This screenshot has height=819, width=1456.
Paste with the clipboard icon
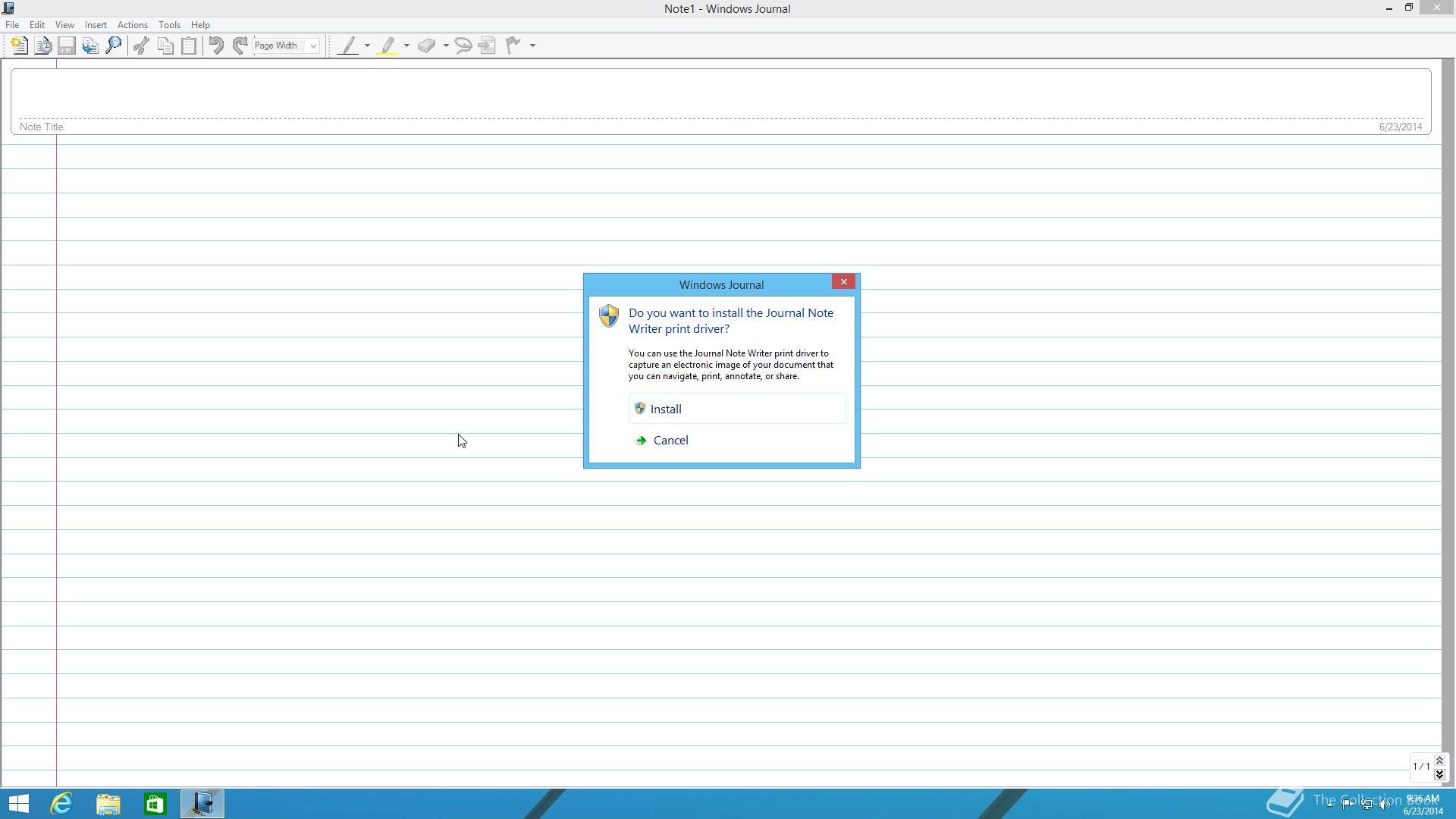point(189,45)
